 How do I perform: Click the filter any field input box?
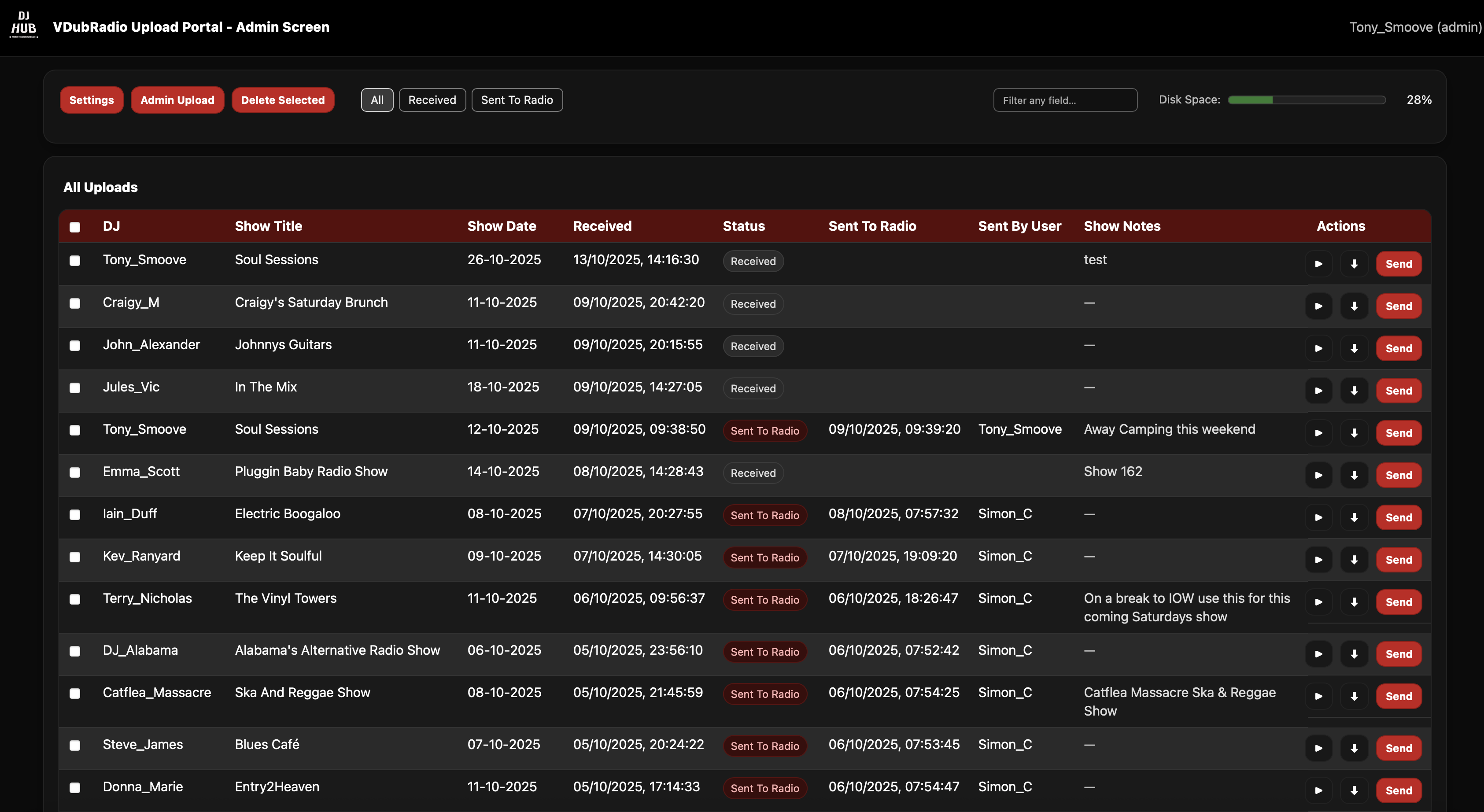(1065, 100)
